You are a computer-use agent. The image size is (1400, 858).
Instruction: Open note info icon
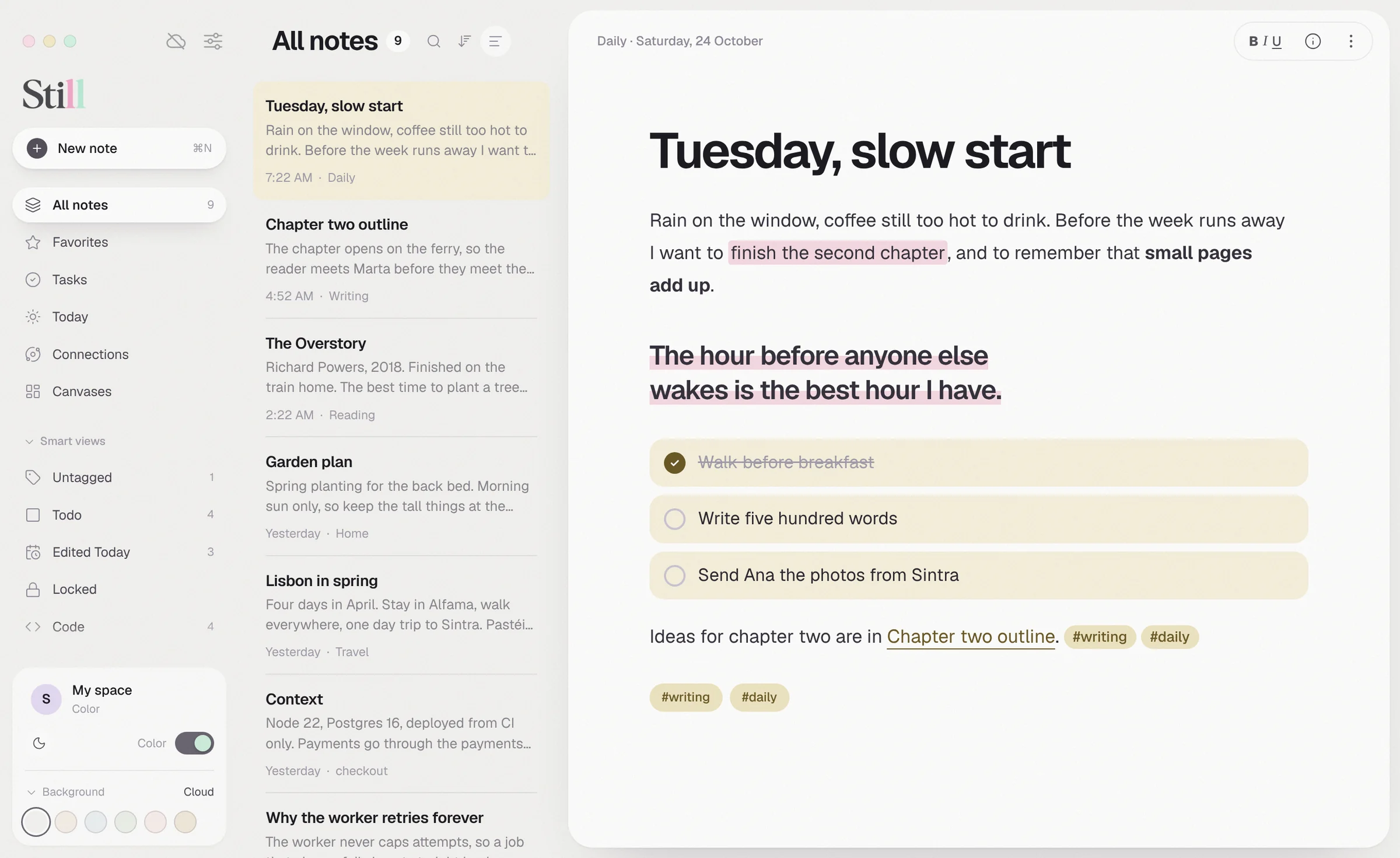tap(1312, 41)
